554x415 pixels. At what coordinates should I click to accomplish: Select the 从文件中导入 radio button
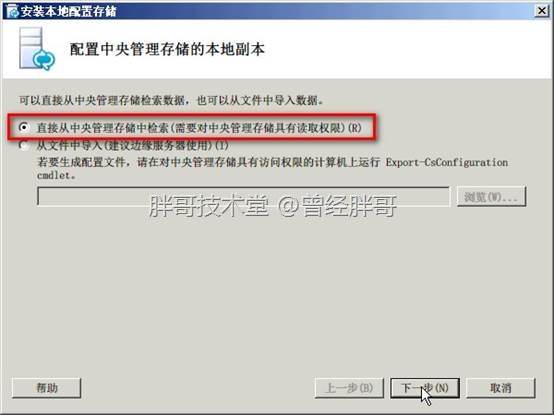tap(24, 145)
